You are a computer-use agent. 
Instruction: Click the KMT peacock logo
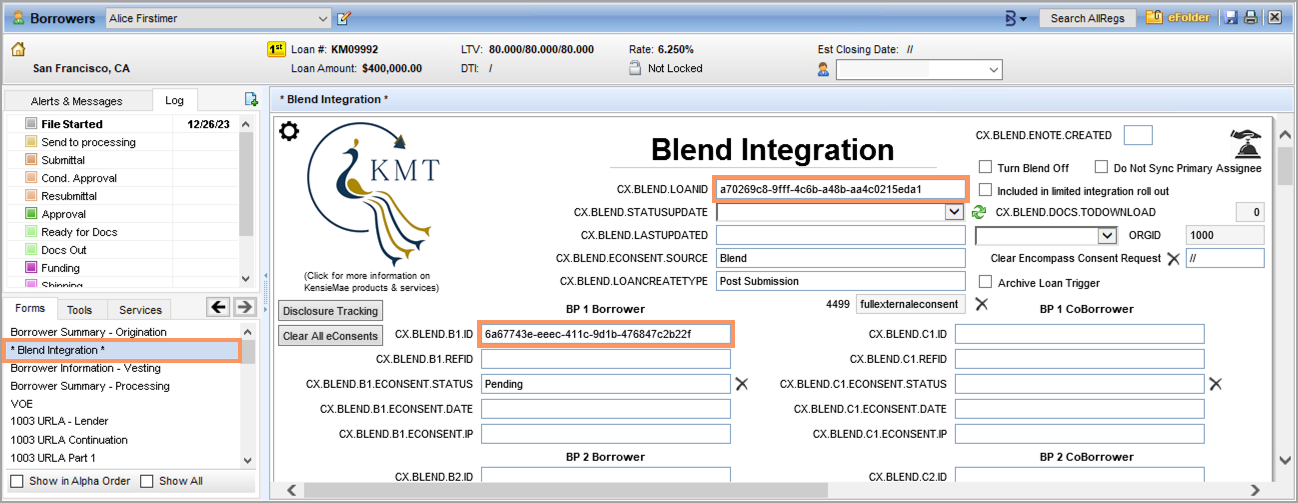click(x=372, y=194)
